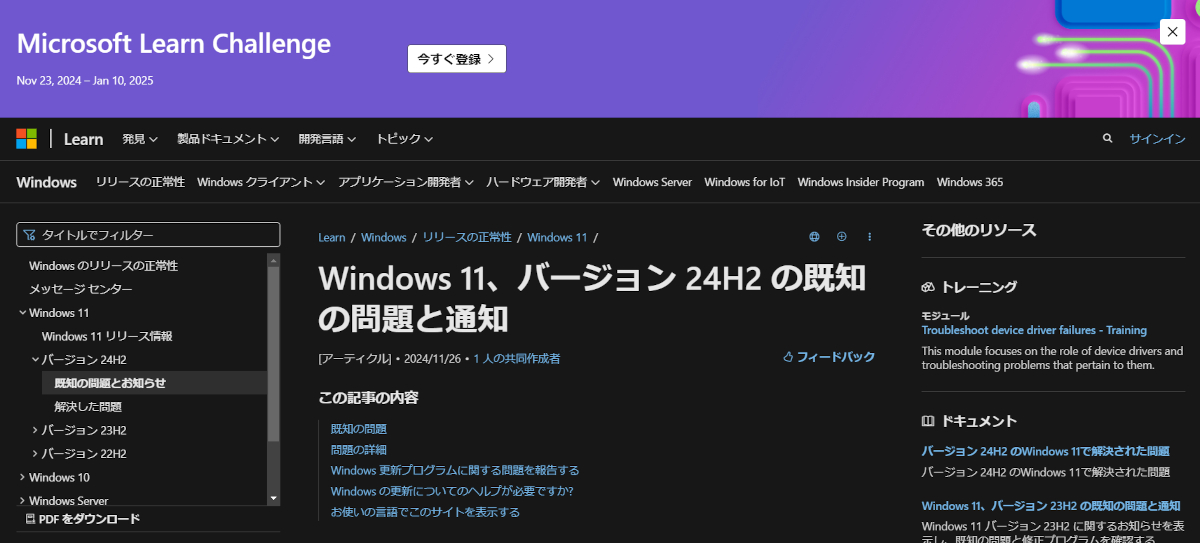Expand the Windows Server tree node

(22, 500)
